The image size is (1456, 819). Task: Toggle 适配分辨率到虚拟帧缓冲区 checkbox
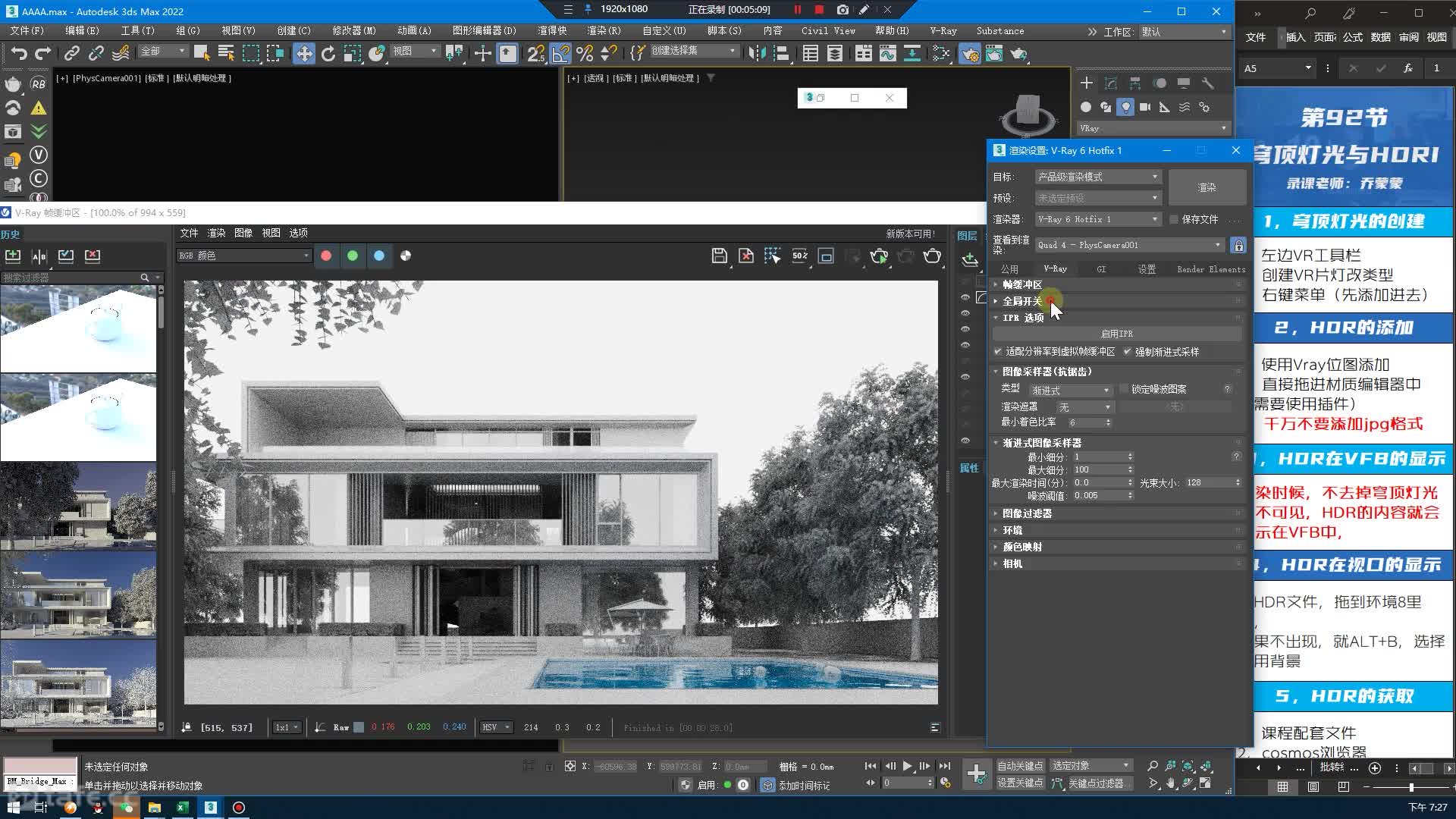point(998,351)
